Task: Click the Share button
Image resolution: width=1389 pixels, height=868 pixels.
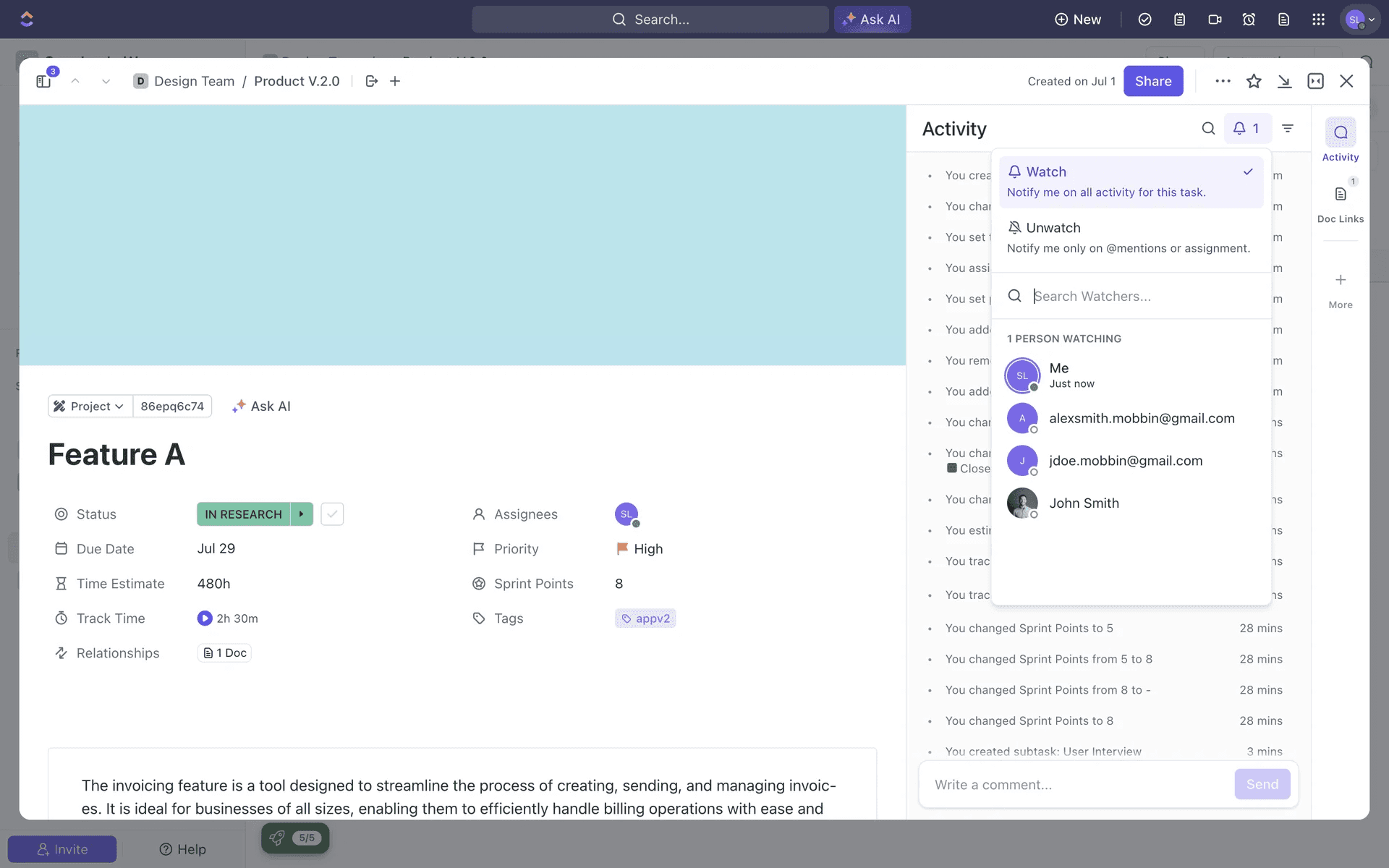Action: click(1152, 81)
